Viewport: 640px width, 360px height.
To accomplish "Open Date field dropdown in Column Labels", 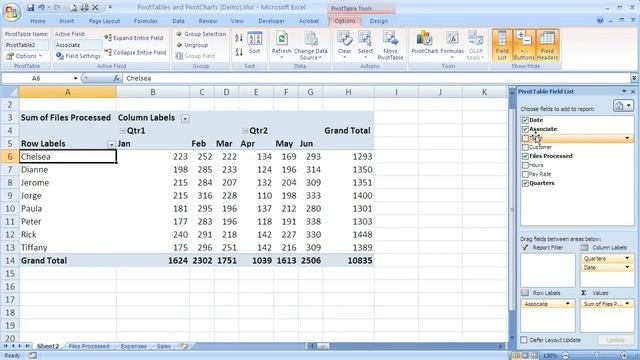I will [x=627, y=267].
